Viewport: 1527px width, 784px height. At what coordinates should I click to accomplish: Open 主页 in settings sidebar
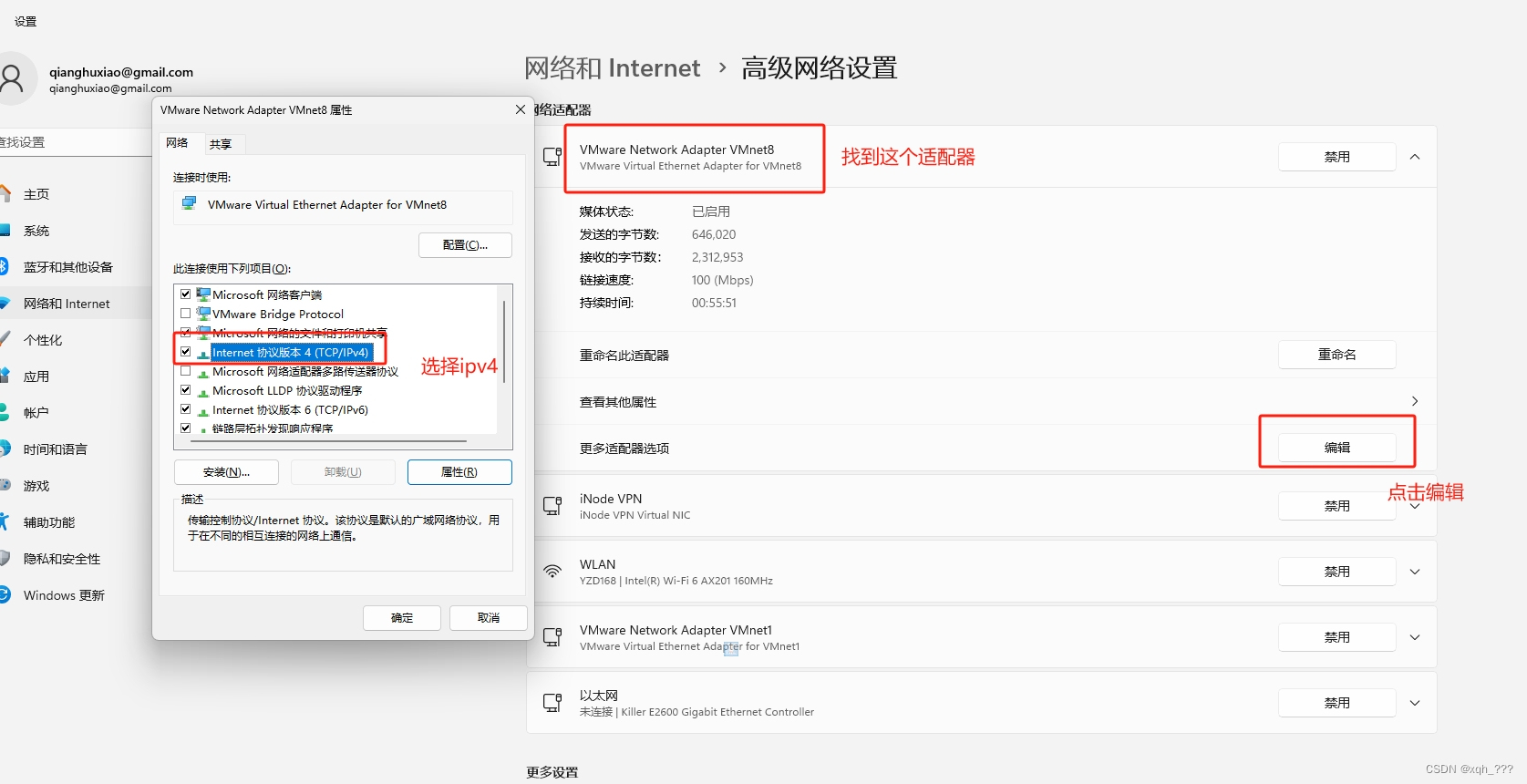(36, 194)
